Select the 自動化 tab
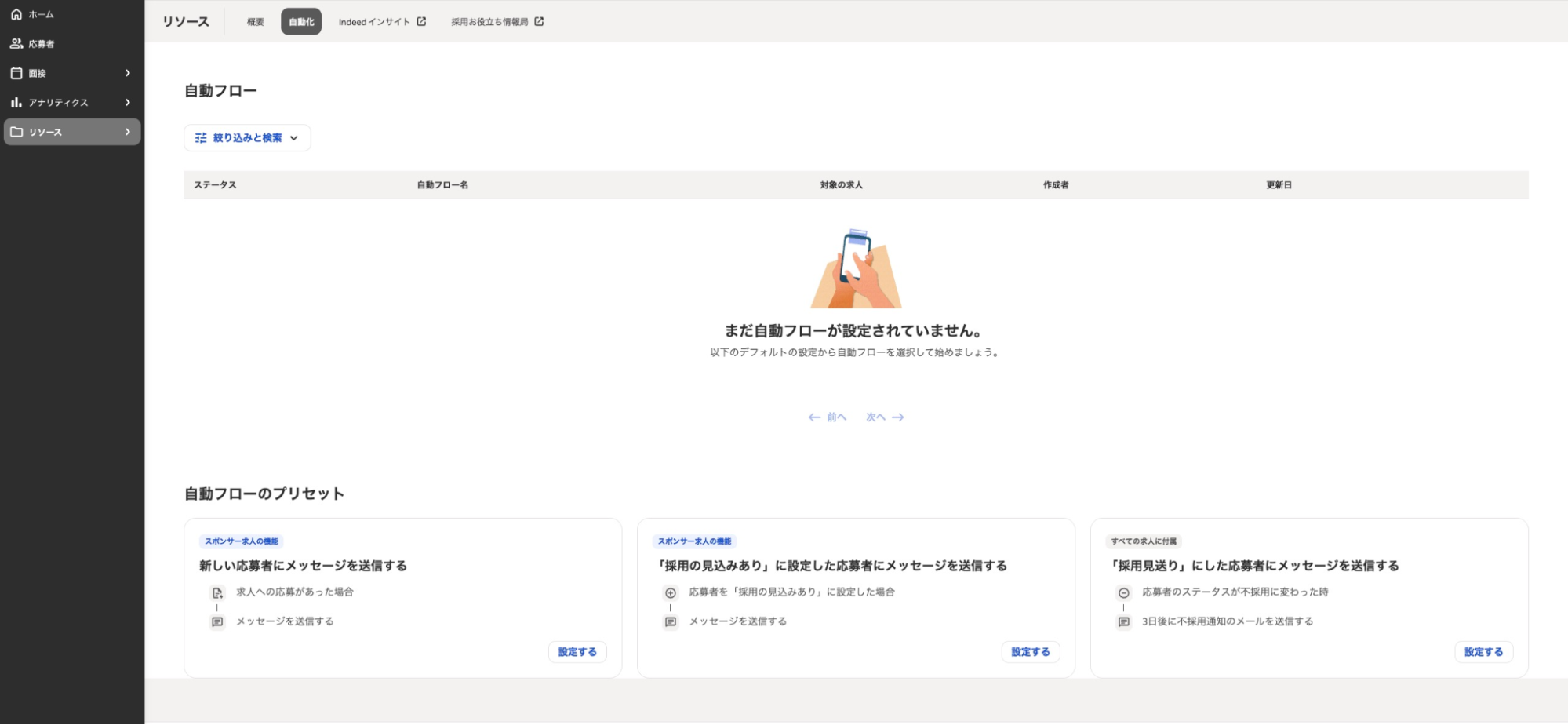Screen dimensions: 1568x725 pyautogui.click(x=301, y=22)
